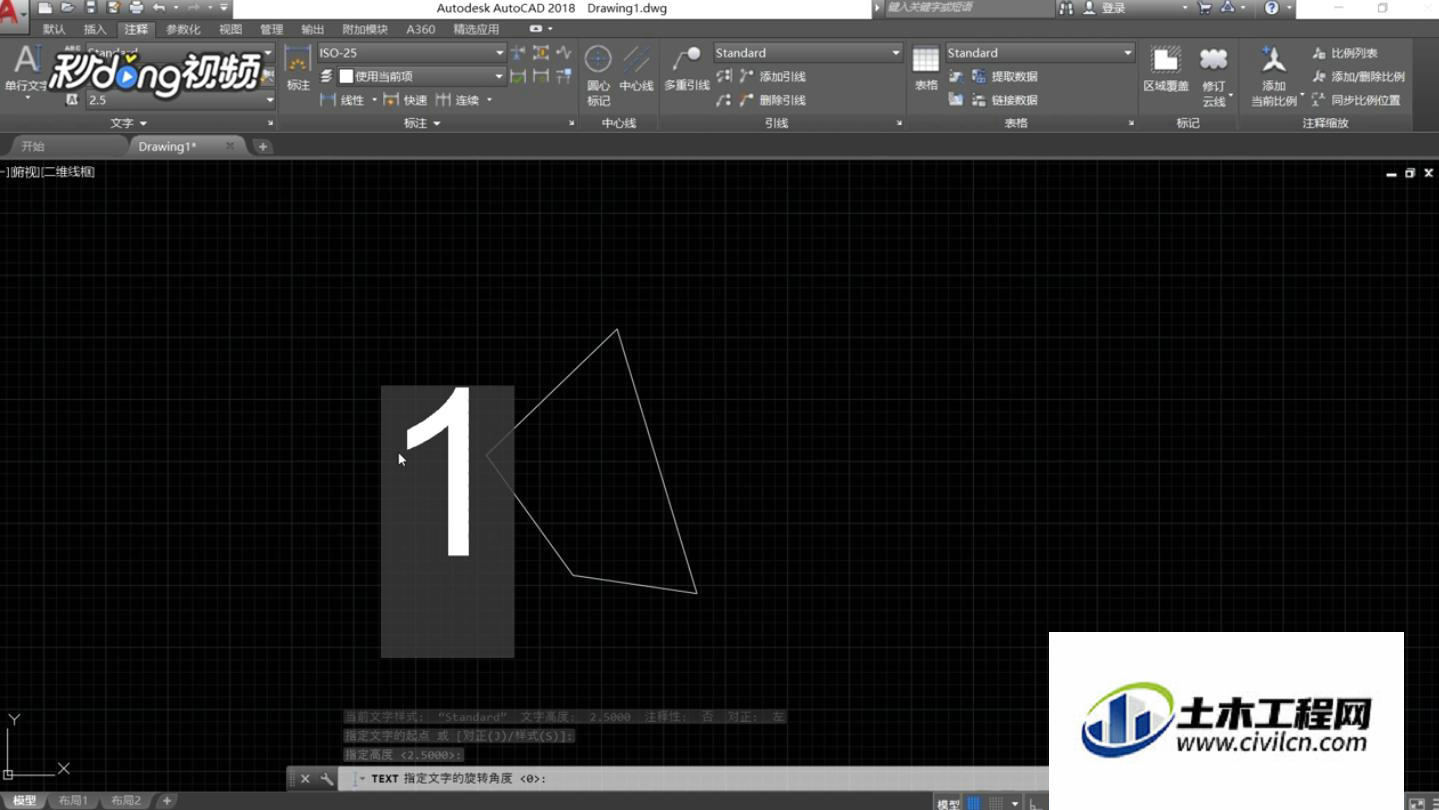
Task: Open the Autodesk App Store cart icon
Action: pyautogui.click(x=1204, y=8)
